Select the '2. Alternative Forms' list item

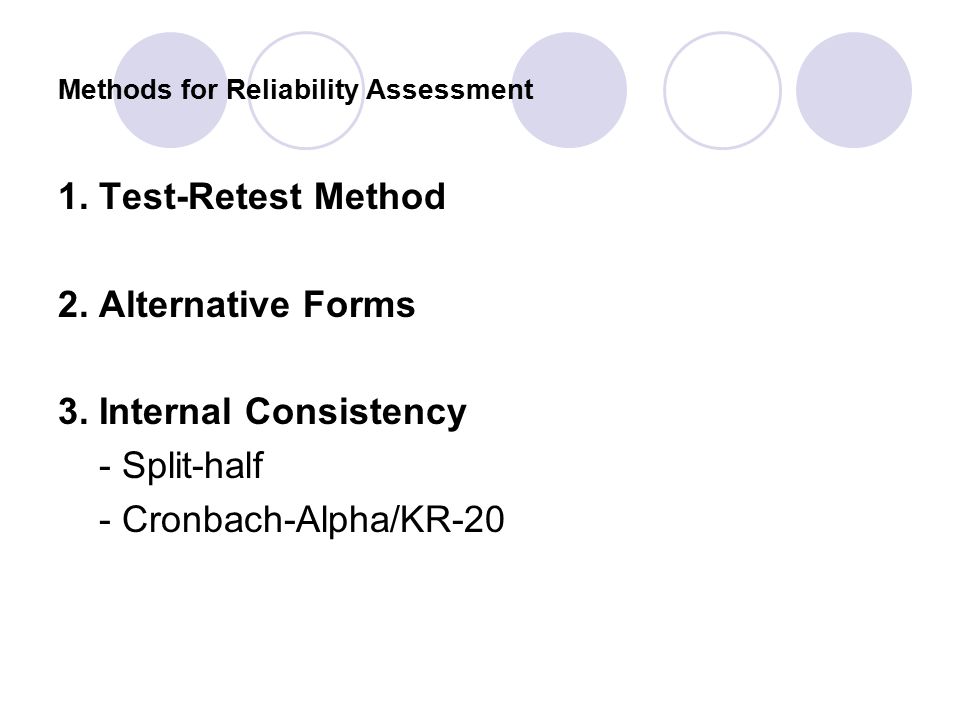tap(236, 304)
